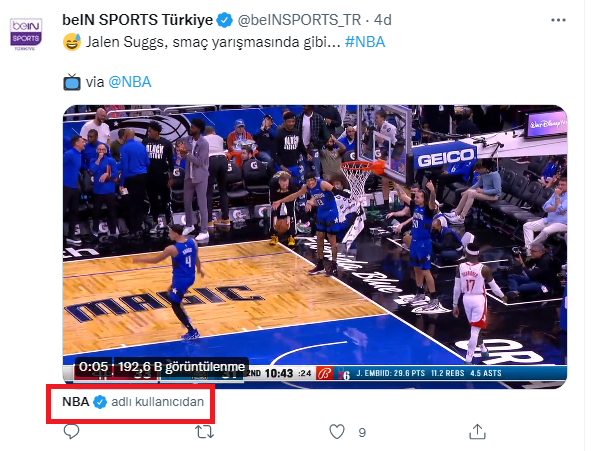Visit the @NBA mention link

130,82
